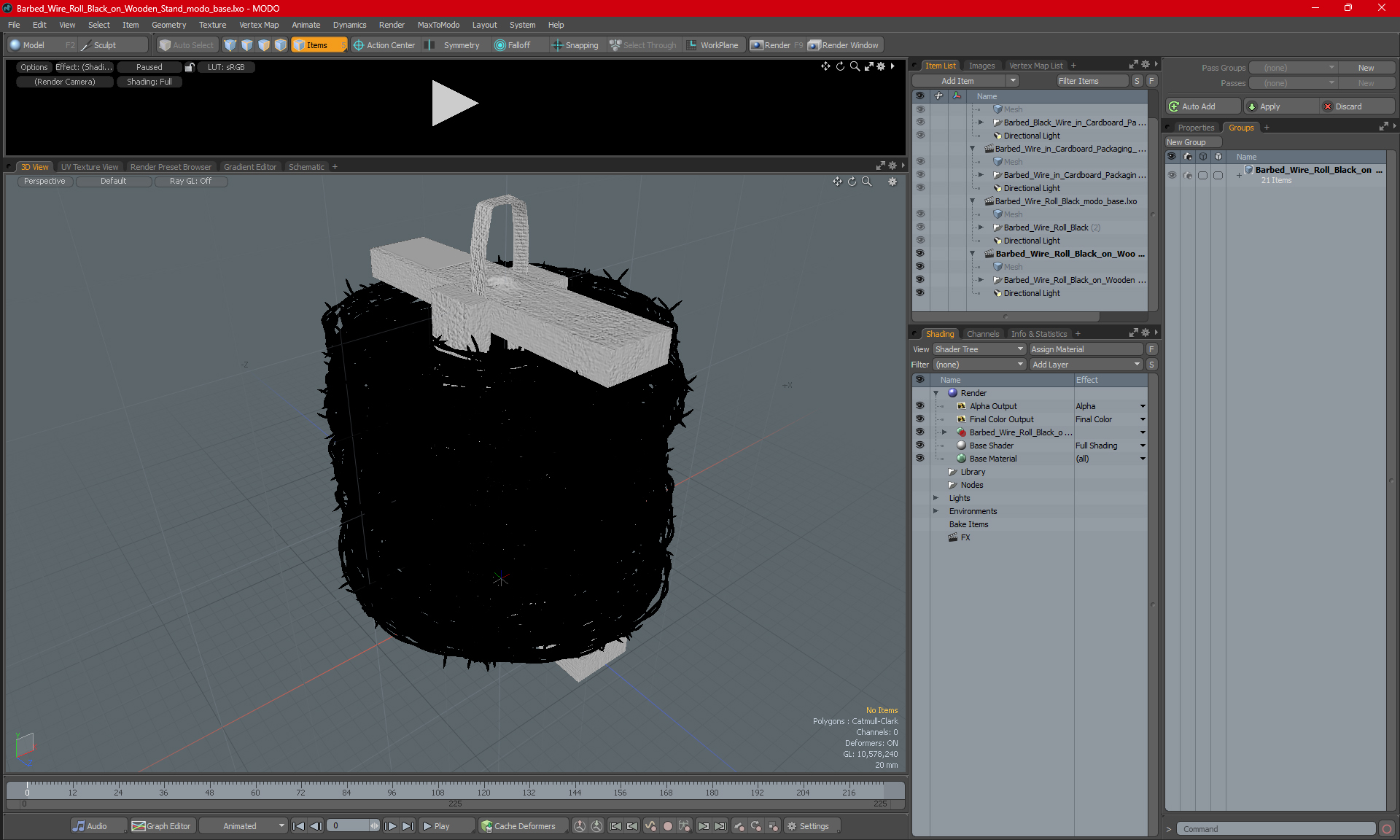Open the Animated keying dropdown
This screenshot has width=1400, height=840.
[244, 826]
